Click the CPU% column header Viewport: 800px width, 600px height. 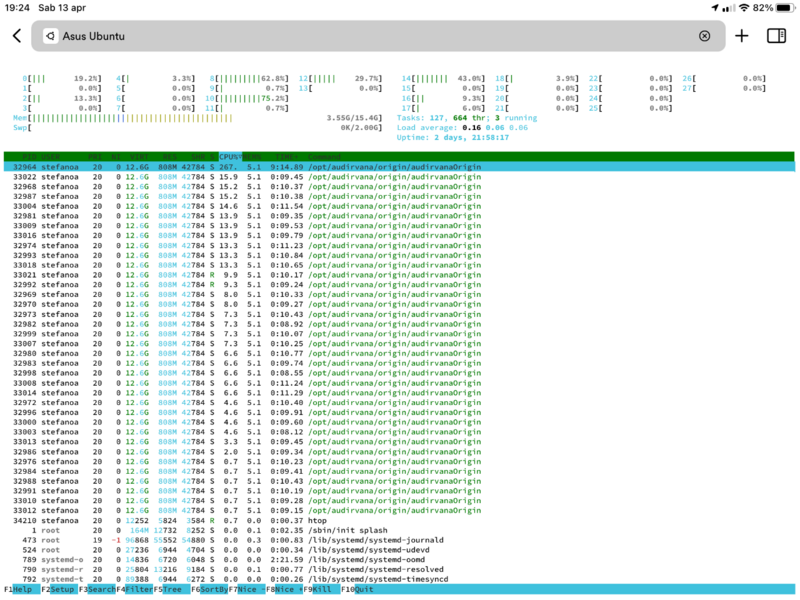(x=231, y=157)
